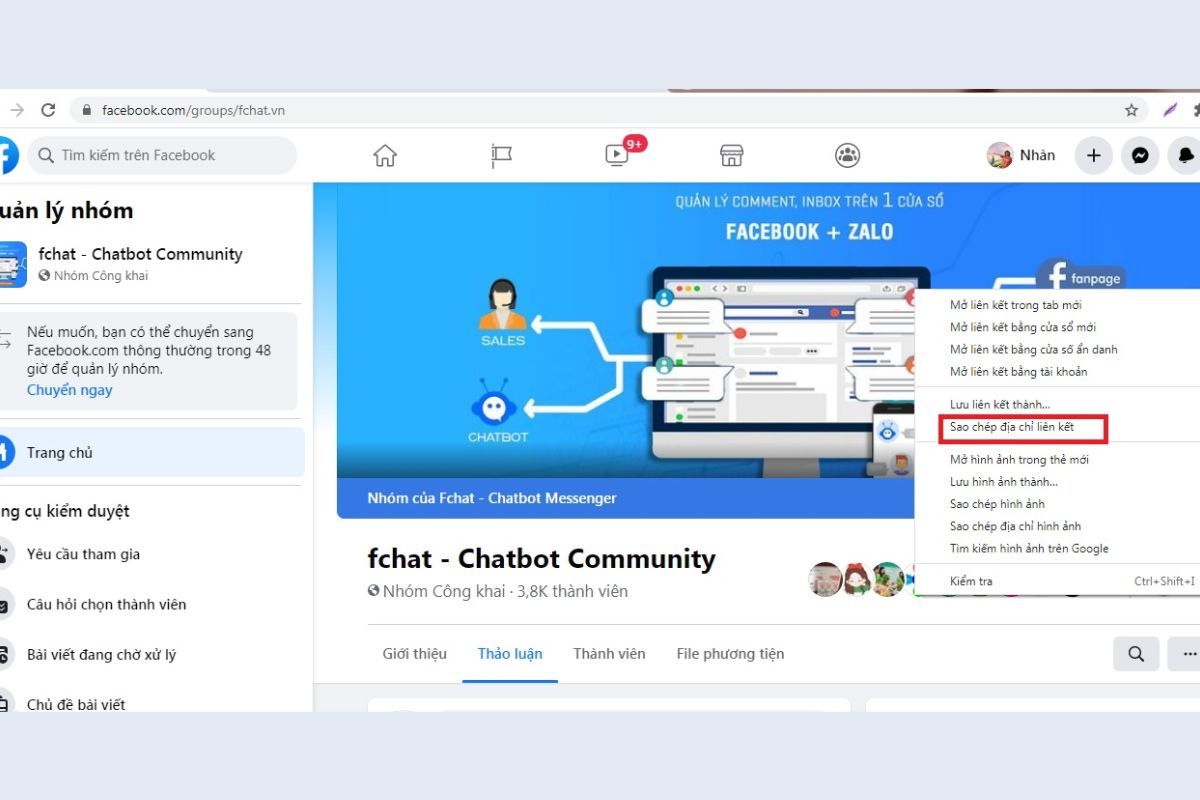Screen dimensions: 1200x800
Task: Bookmark this page with the star icon
Action: (1131, 110)
